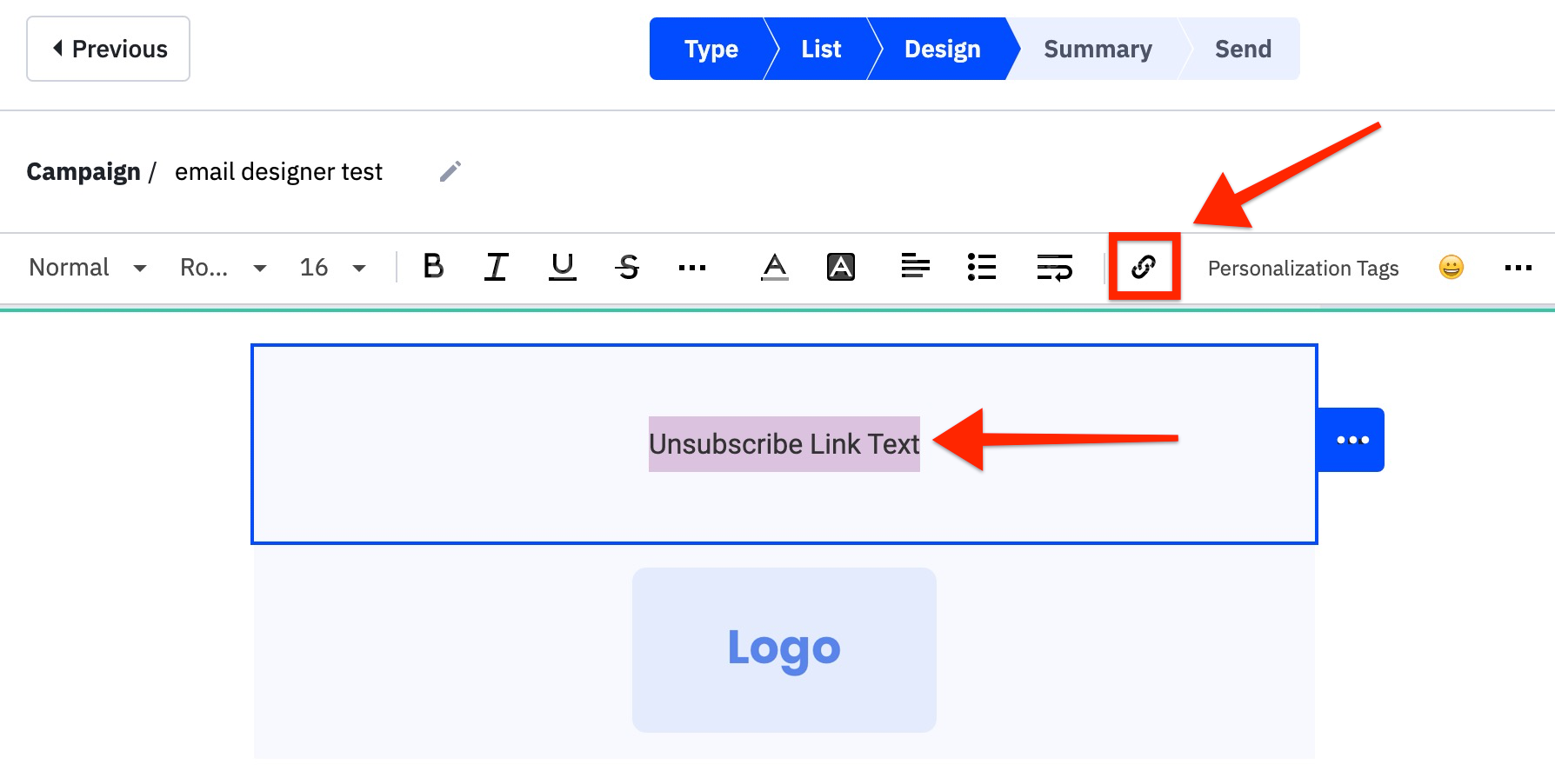1555x784 pixels.
Task: Underline the selected text
Action: [562, 268]
